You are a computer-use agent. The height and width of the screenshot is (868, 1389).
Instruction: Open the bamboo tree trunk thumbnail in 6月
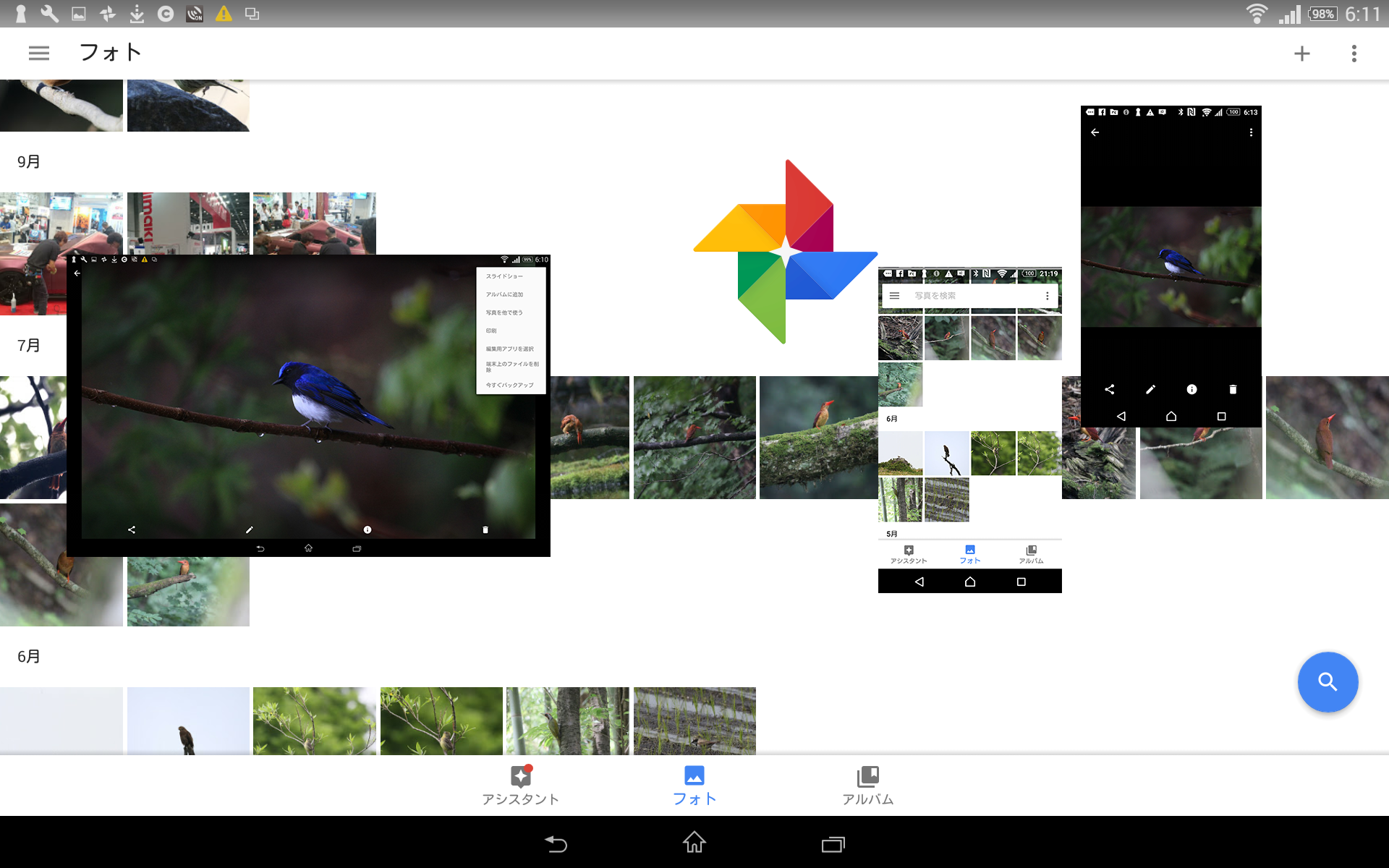568,721
